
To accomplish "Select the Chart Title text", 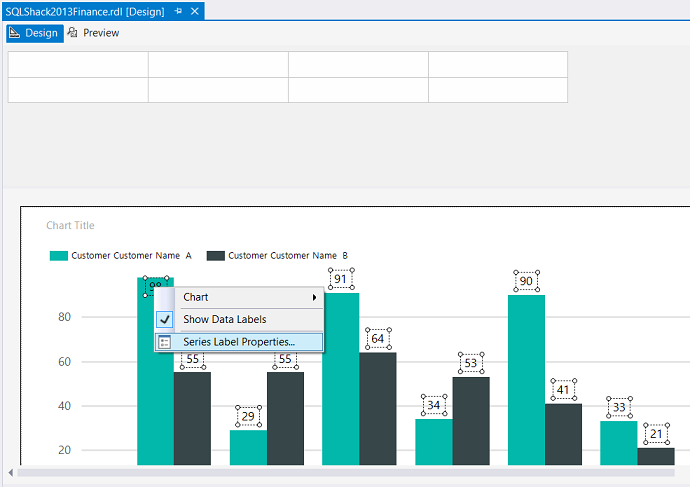I will (x=70, y=226).
